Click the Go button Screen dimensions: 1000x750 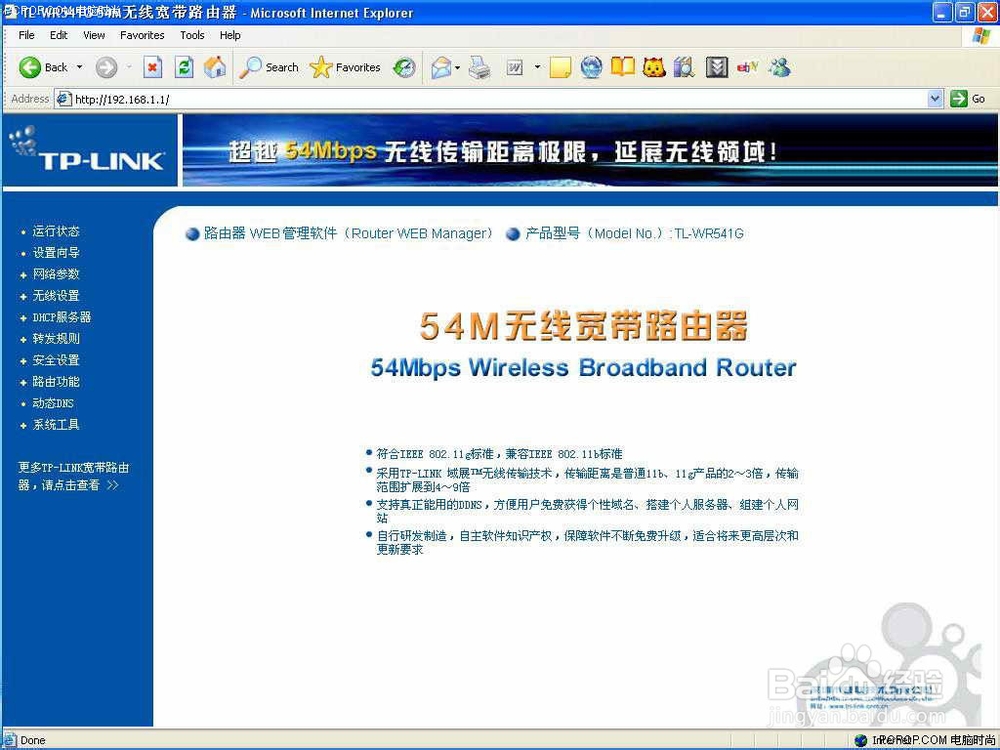(x=967, y=99)
